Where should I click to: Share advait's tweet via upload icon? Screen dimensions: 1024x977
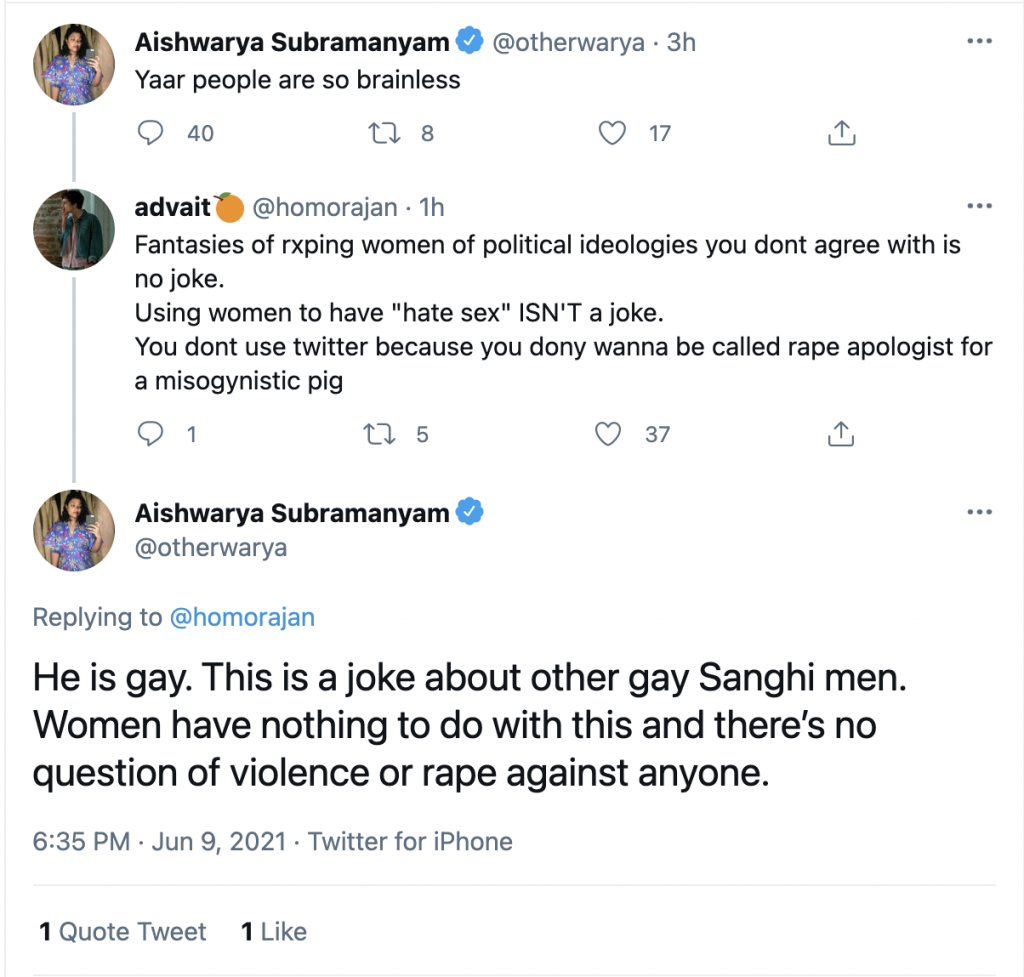[841, 434]
